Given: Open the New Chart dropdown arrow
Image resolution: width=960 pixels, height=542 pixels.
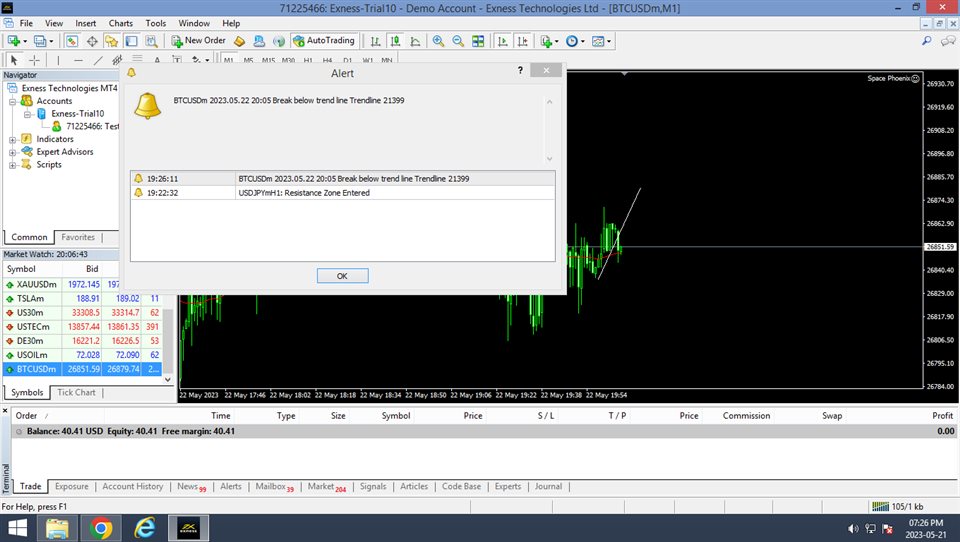Looking at the screenshot, I should [24, 42].
